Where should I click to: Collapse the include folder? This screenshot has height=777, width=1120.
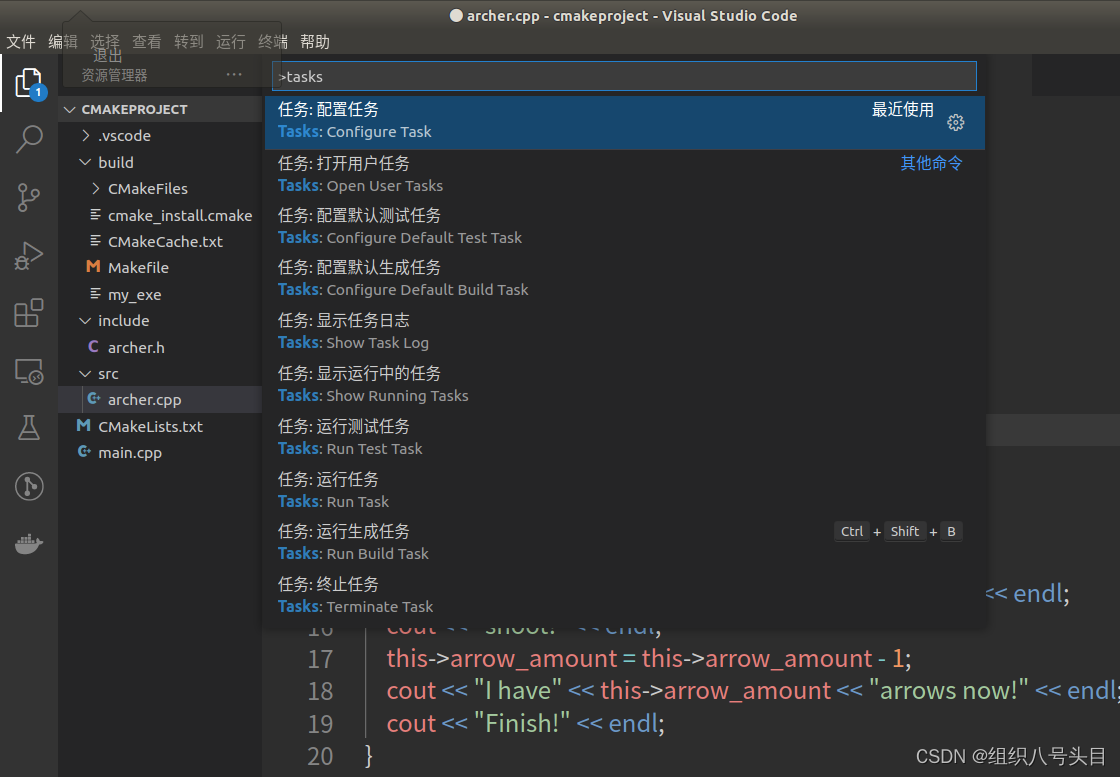coord(85,321)
